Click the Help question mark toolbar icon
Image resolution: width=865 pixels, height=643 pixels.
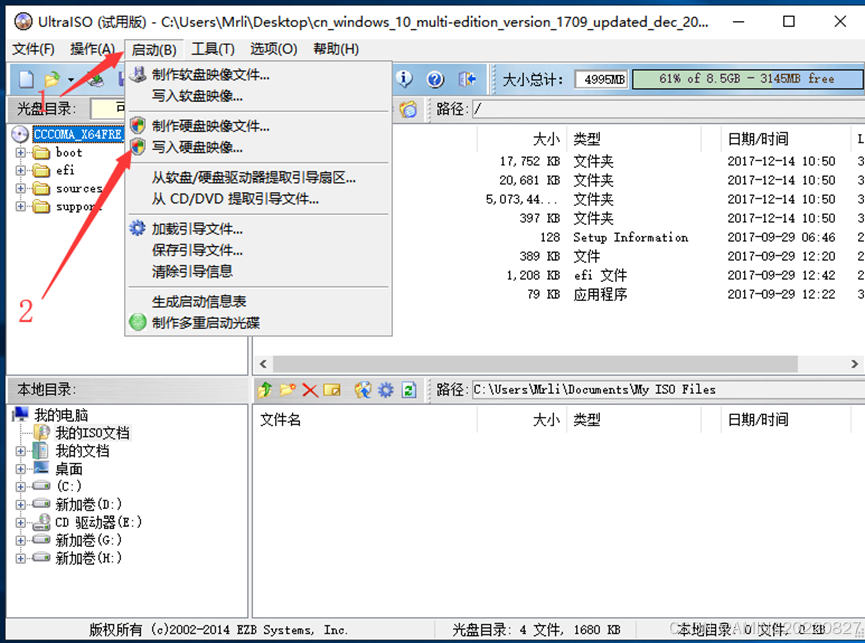tap(435, 79)
